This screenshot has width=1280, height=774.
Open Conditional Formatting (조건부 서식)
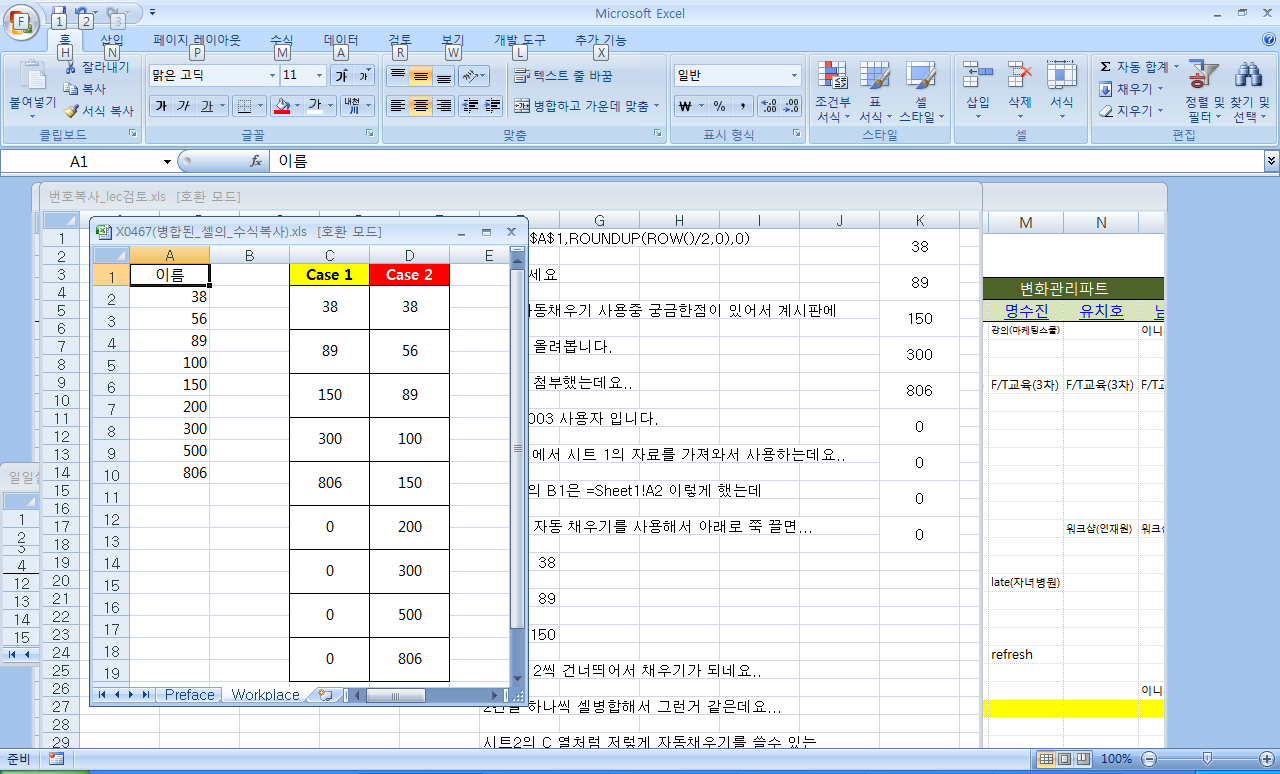(x=832, y=92)
